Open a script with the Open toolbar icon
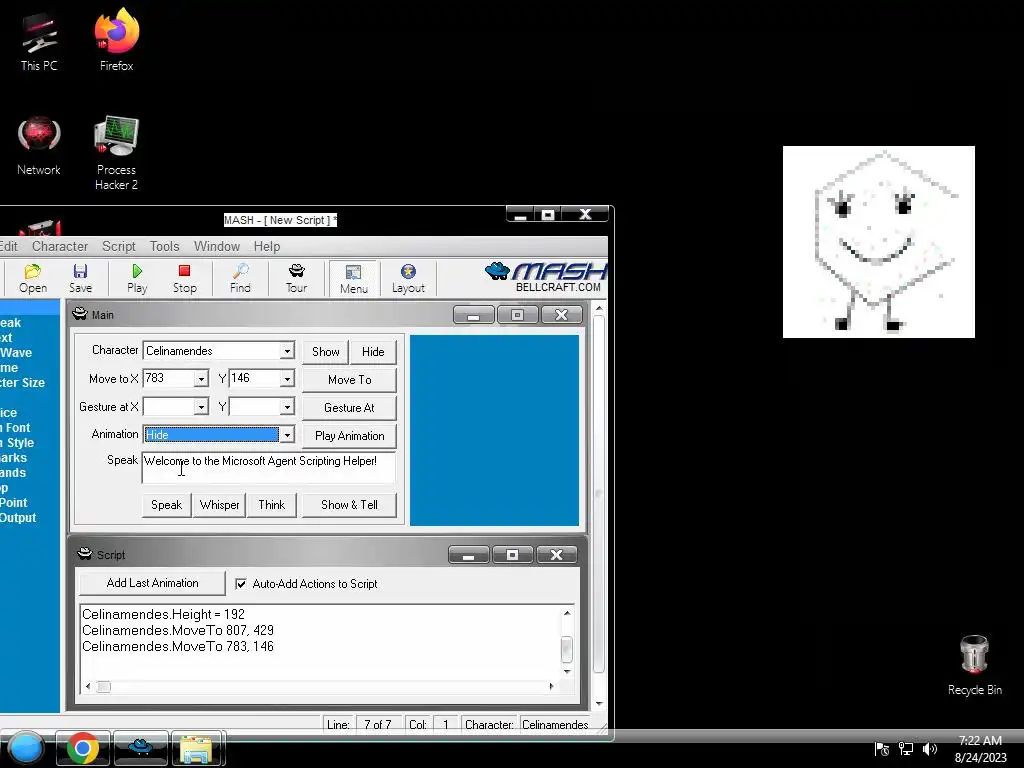 click(33, 278)
